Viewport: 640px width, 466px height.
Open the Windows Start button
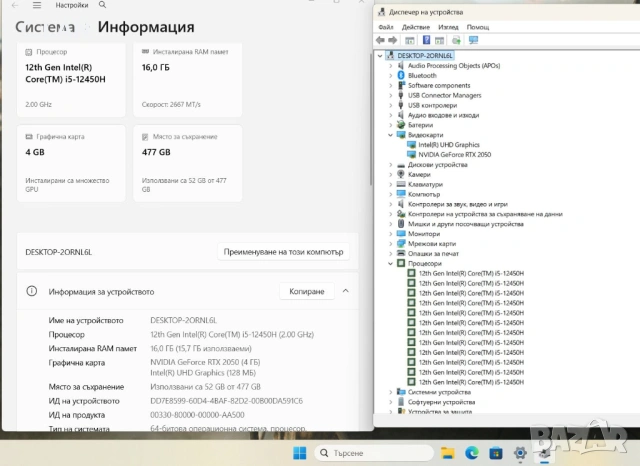coord(300,453)
